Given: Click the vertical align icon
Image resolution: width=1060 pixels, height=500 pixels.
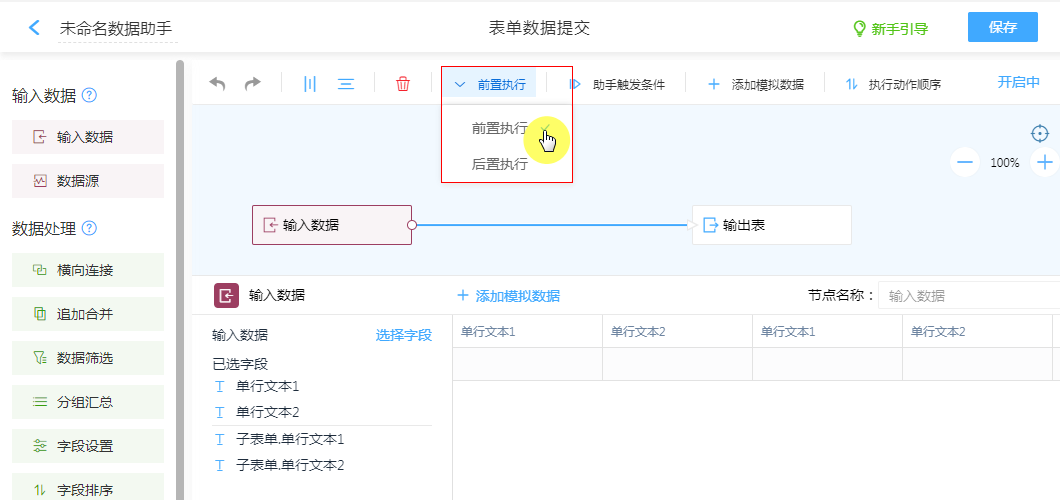Looking at the screenshot, I should click(x=310, y=84).
